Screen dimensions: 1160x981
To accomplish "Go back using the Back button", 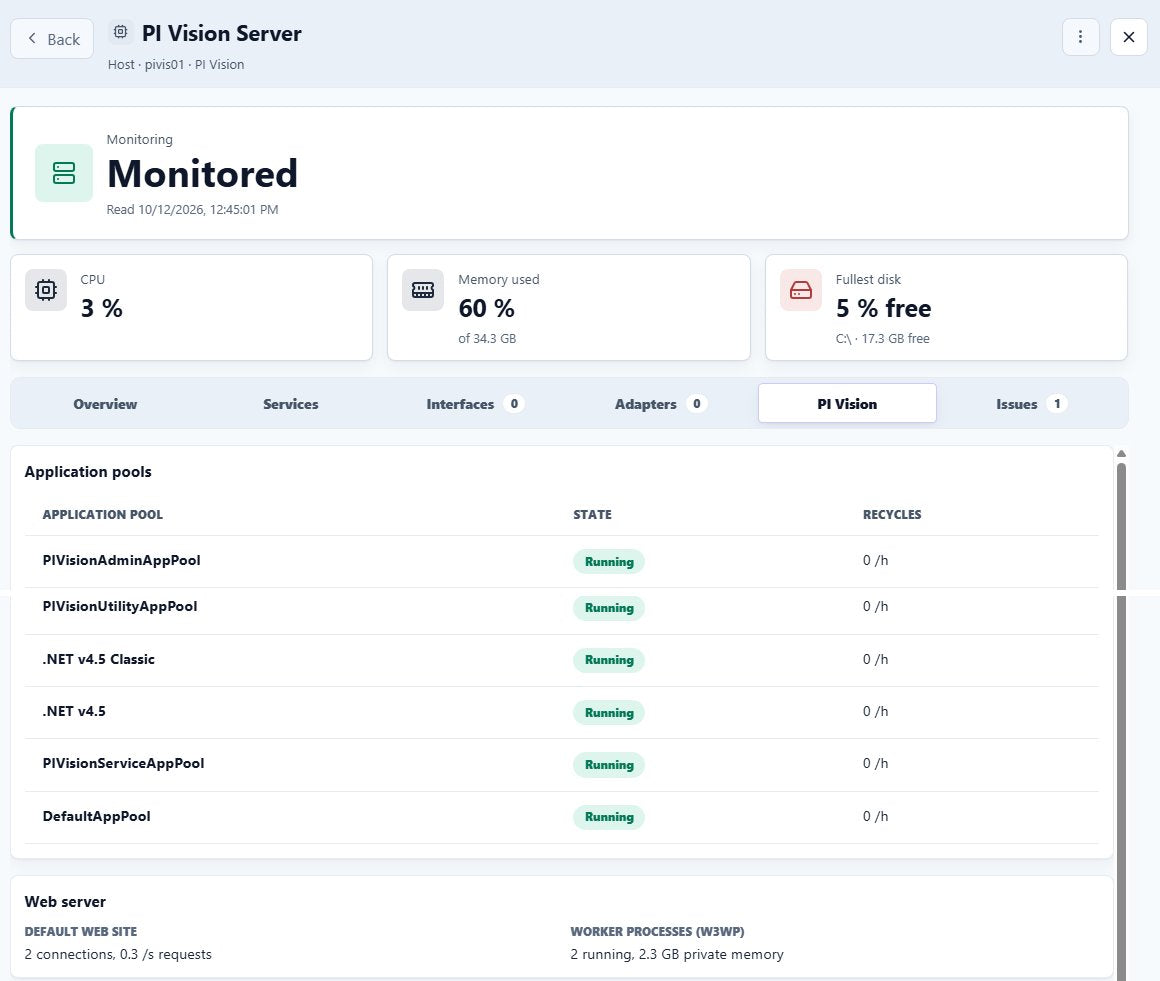I will click(52, 38).
